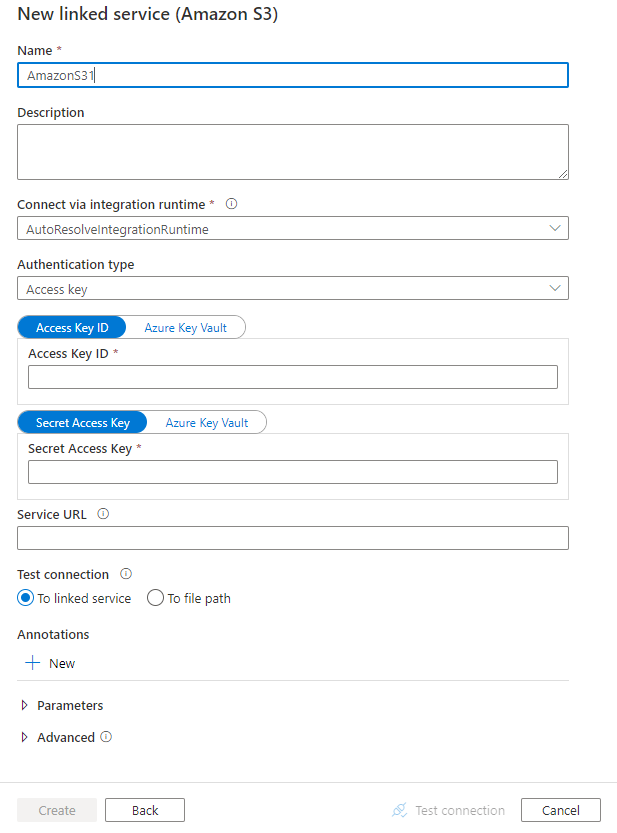Select the To file path radio button
Image resolution: width=617 pixels, height=833 pixels.
[x=155, y=598]
